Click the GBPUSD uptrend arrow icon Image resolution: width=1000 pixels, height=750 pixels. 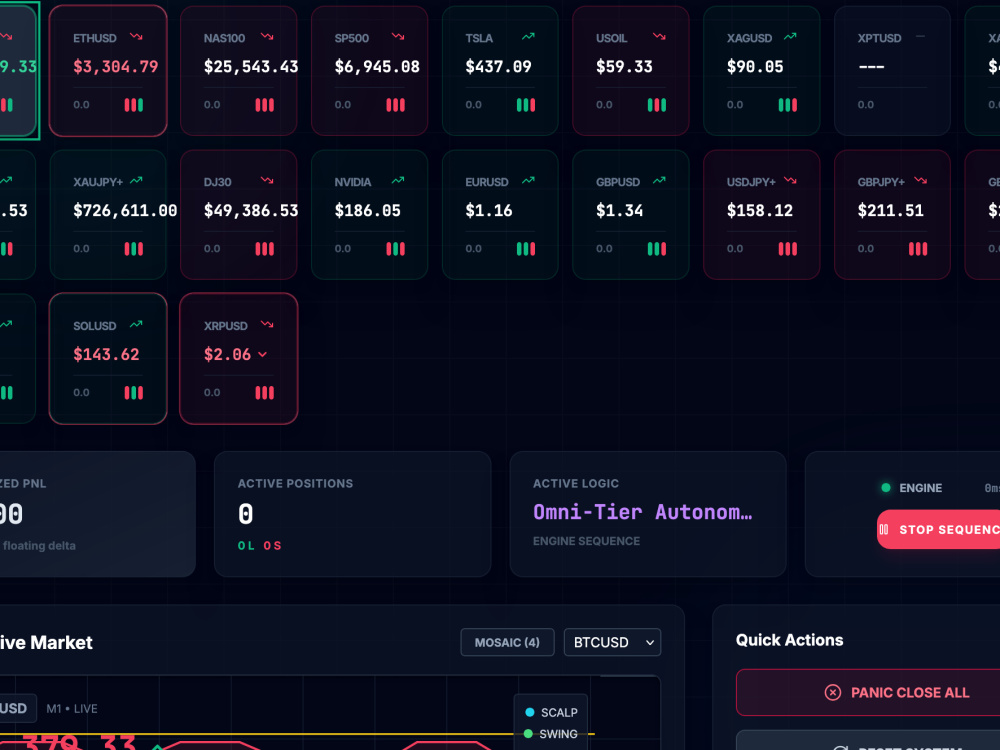(659, 181)
